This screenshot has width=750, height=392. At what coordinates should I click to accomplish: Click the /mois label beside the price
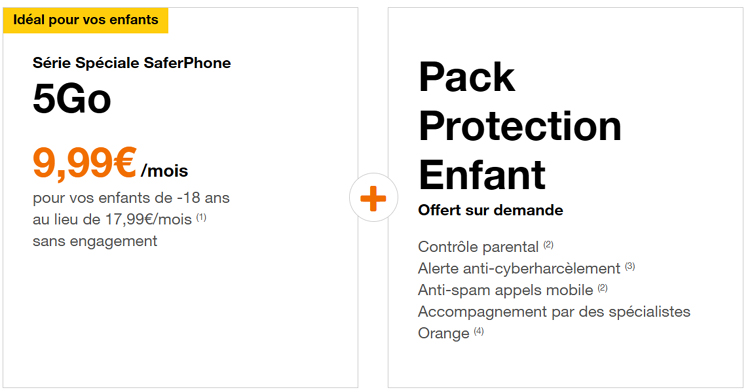point(164,171)
